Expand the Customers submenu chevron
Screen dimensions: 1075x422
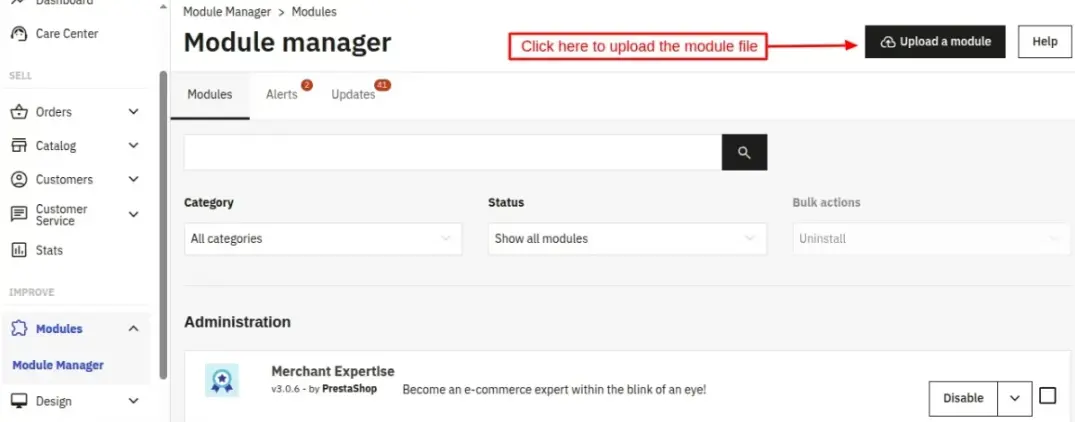[x=134, y=179]
